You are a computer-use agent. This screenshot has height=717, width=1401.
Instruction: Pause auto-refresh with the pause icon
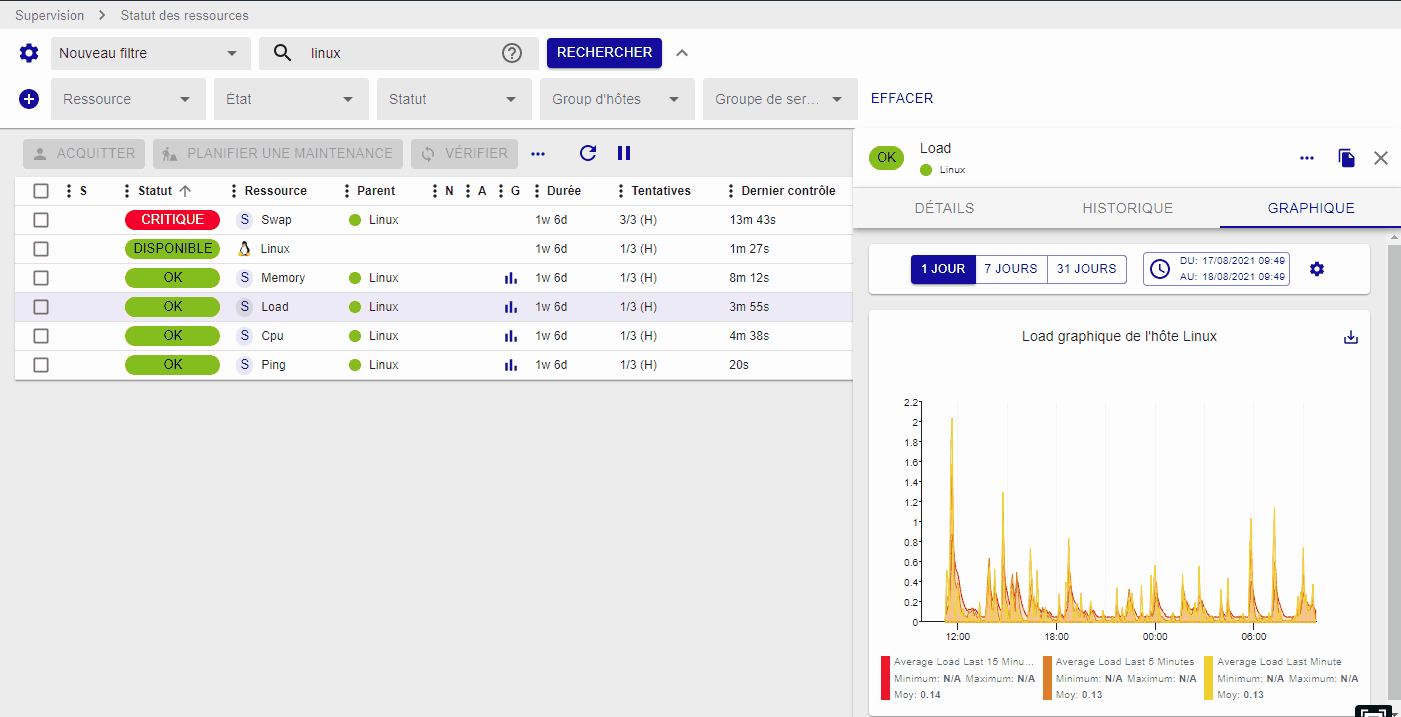(x=624, y=153)
